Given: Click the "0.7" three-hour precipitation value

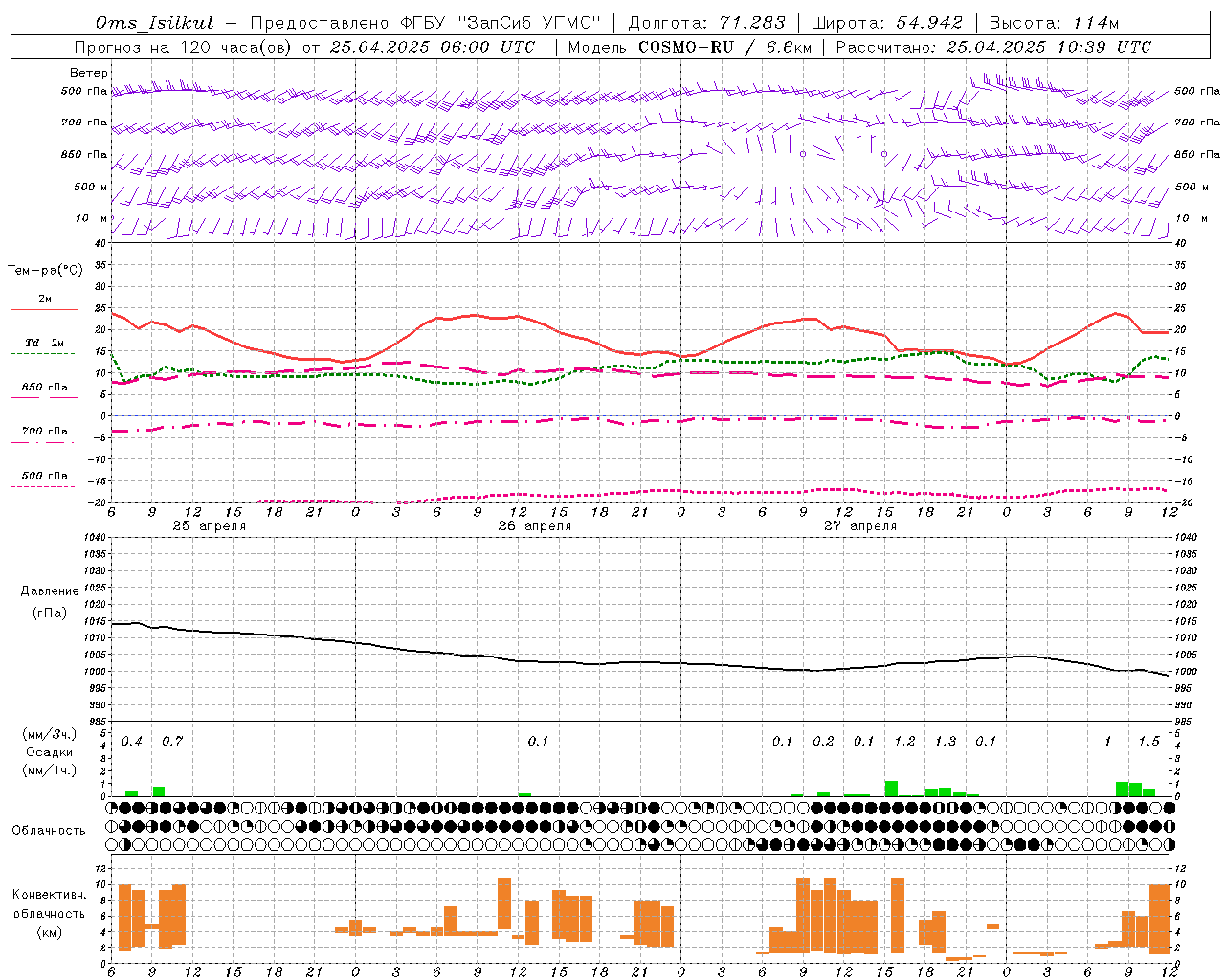Looking at the screenshot, I should click(172, 742).
